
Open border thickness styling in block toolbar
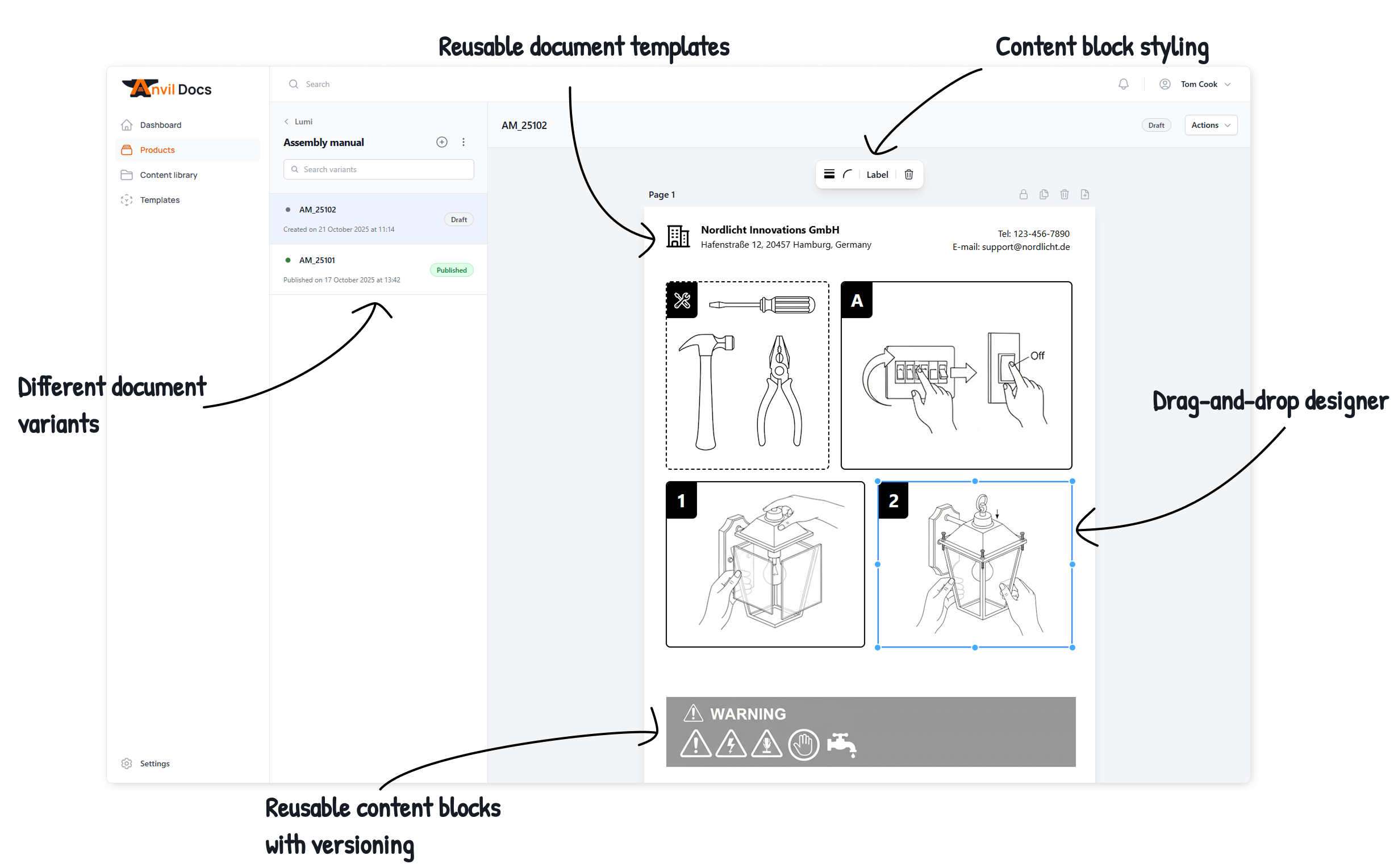[830, 174]
